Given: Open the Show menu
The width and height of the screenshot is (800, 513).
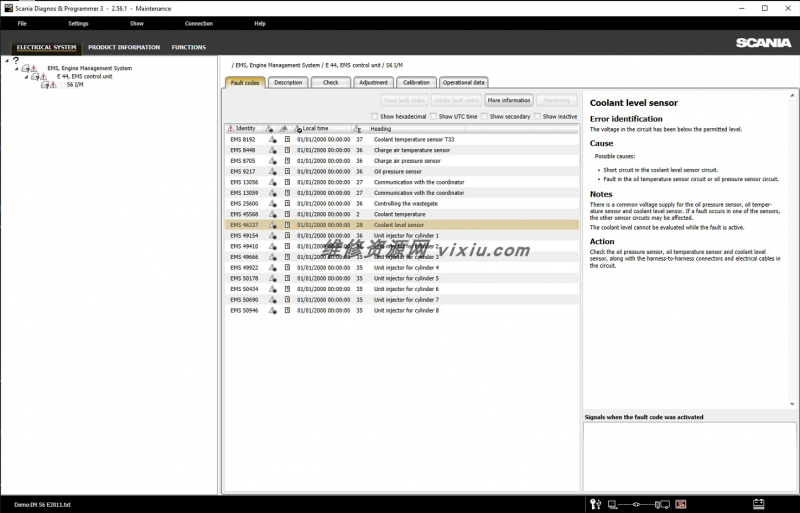Looking at the screenshot, I should click(137, 23).
